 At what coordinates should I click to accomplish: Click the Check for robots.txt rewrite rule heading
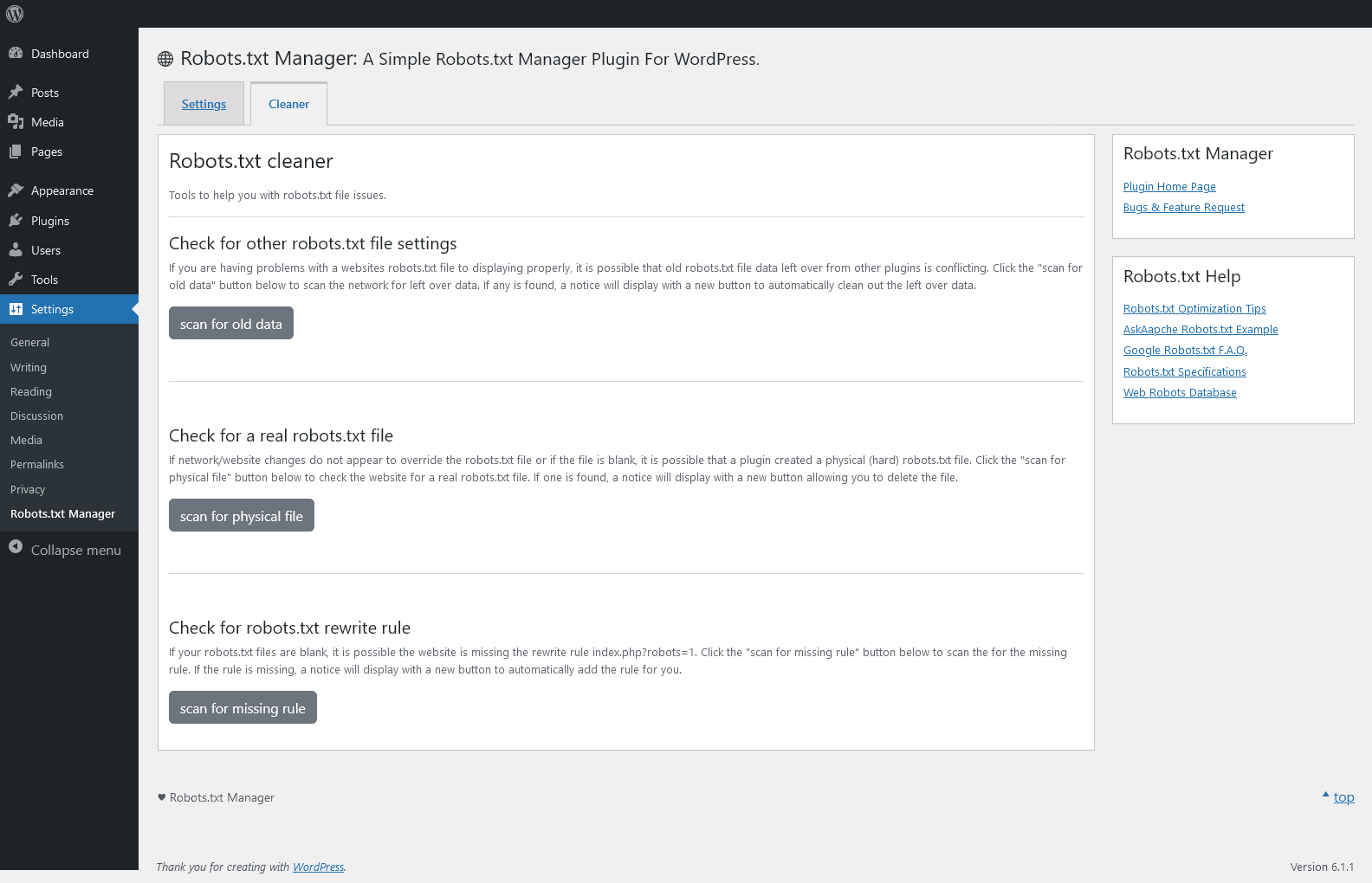(x=289, y=628)
